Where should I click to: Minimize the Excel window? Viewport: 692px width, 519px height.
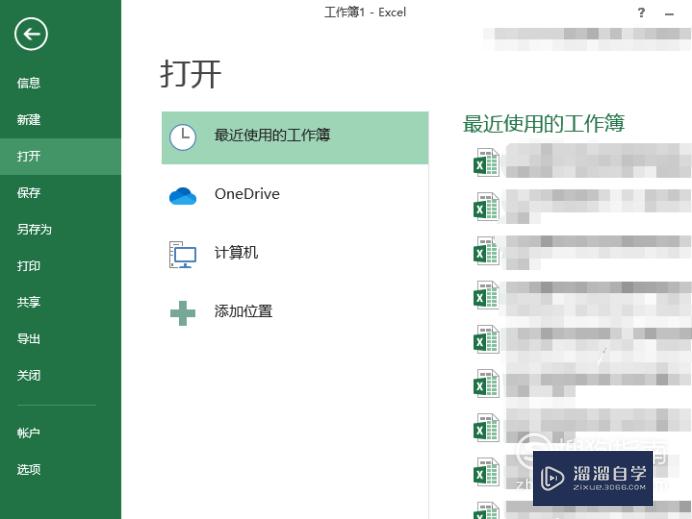click(x=669, y=15)
